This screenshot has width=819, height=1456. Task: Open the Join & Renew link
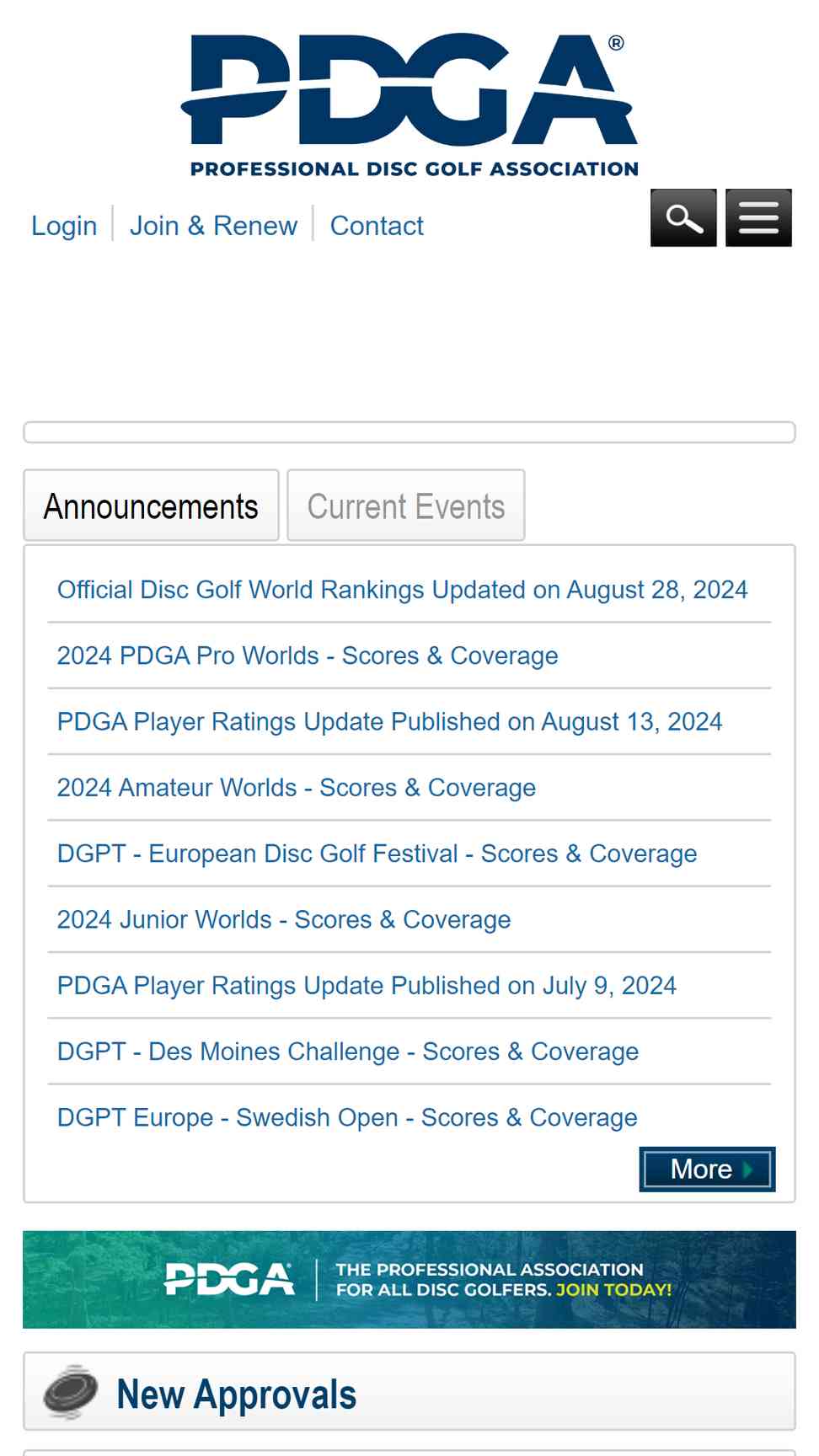[x=213, y=226]
